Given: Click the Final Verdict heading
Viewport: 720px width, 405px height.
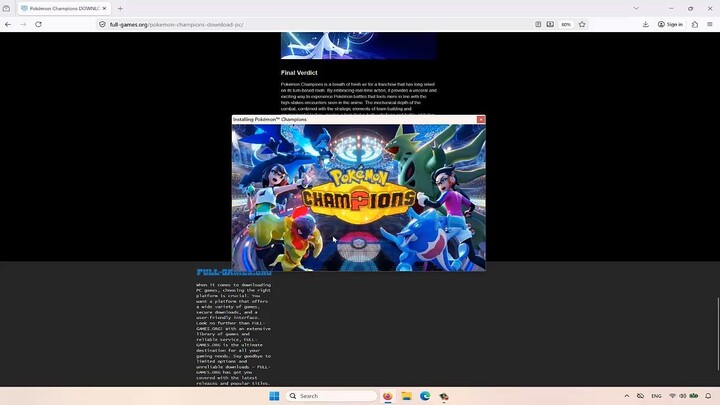Looking at the screenshot, I should click(x=299, y=73).
